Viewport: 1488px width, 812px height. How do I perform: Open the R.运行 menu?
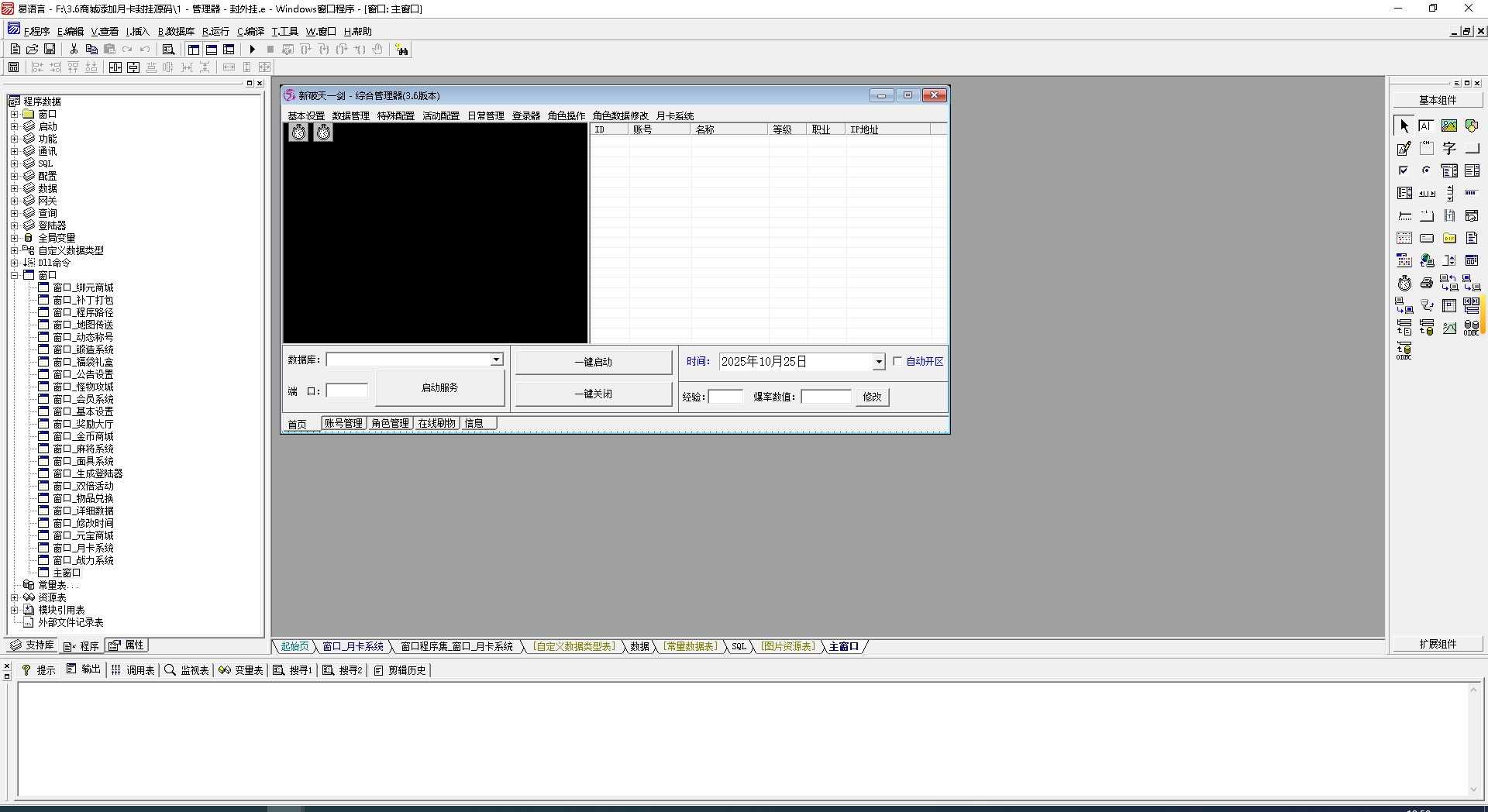[215, 32]
